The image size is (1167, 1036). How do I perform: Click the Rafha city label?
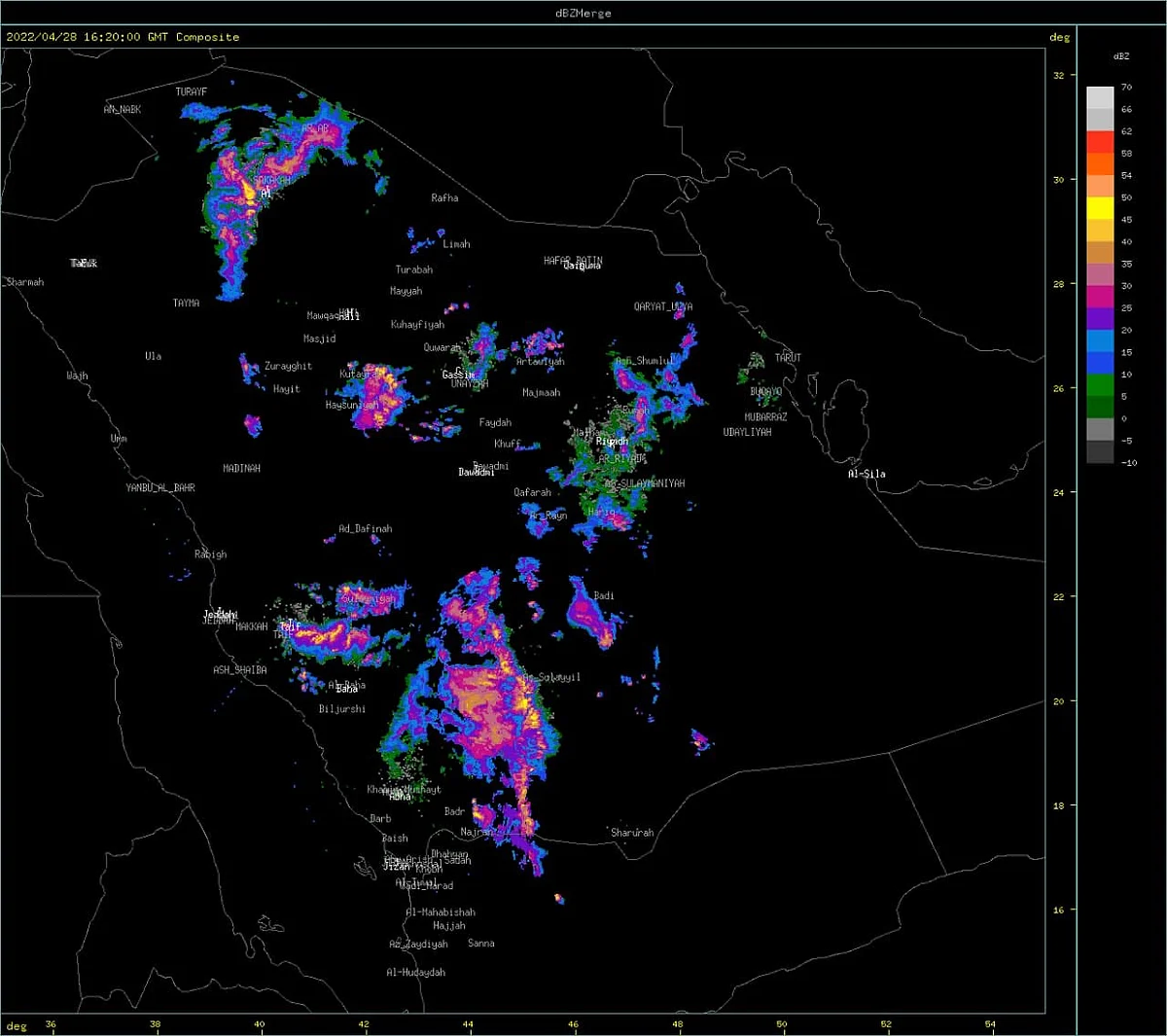point(444,198)
